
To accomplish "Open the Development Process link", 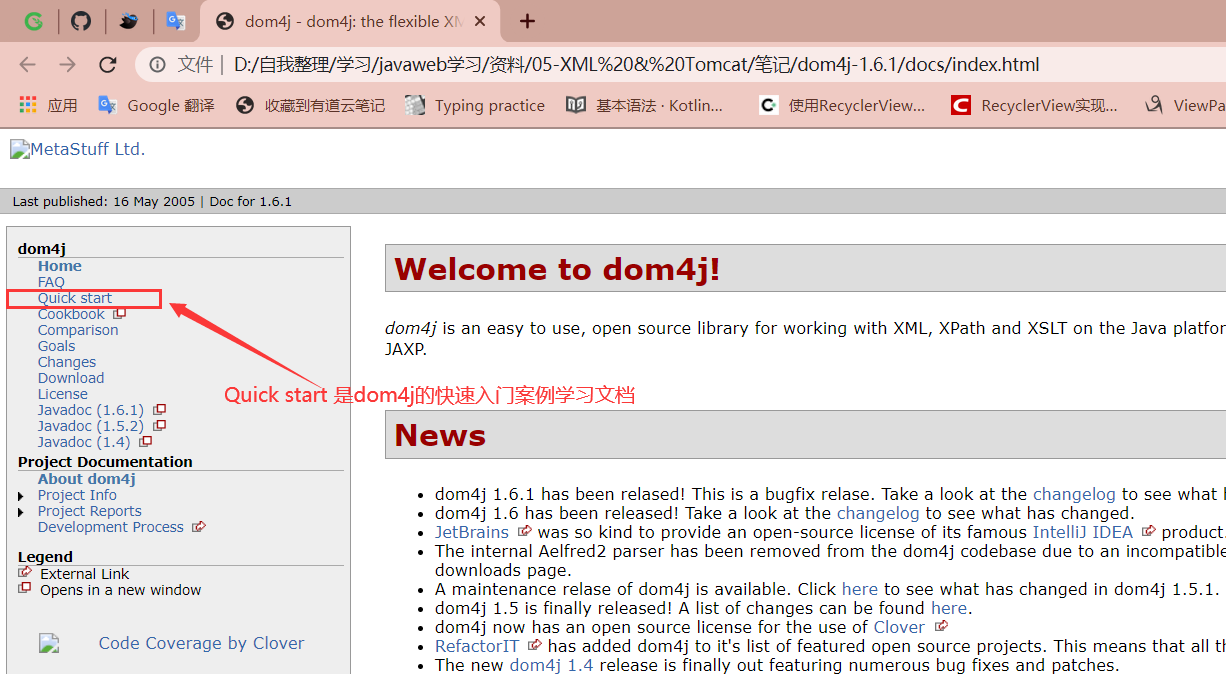I will [x=111, y=527].
